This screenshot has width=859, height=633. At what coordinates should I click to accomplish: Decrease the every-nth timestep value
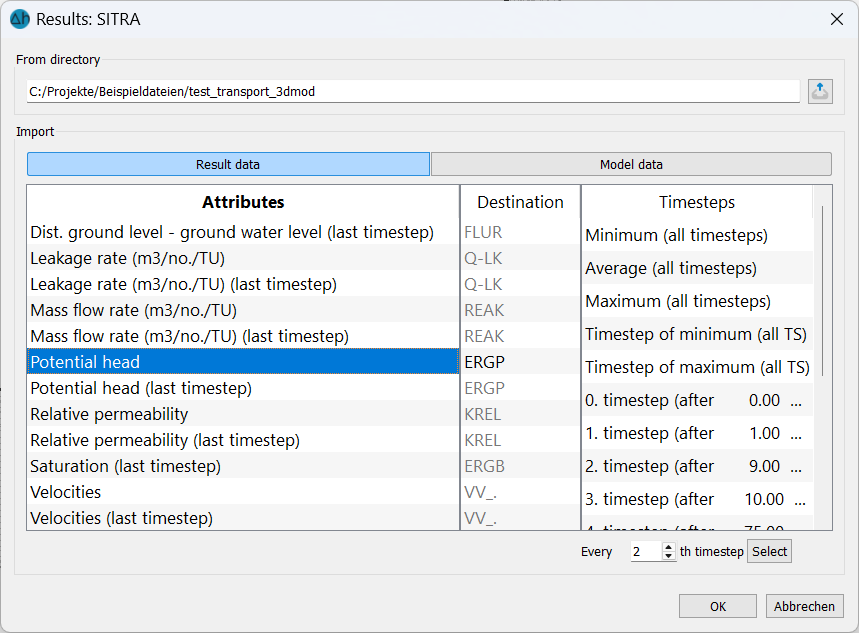pos(668,556)
